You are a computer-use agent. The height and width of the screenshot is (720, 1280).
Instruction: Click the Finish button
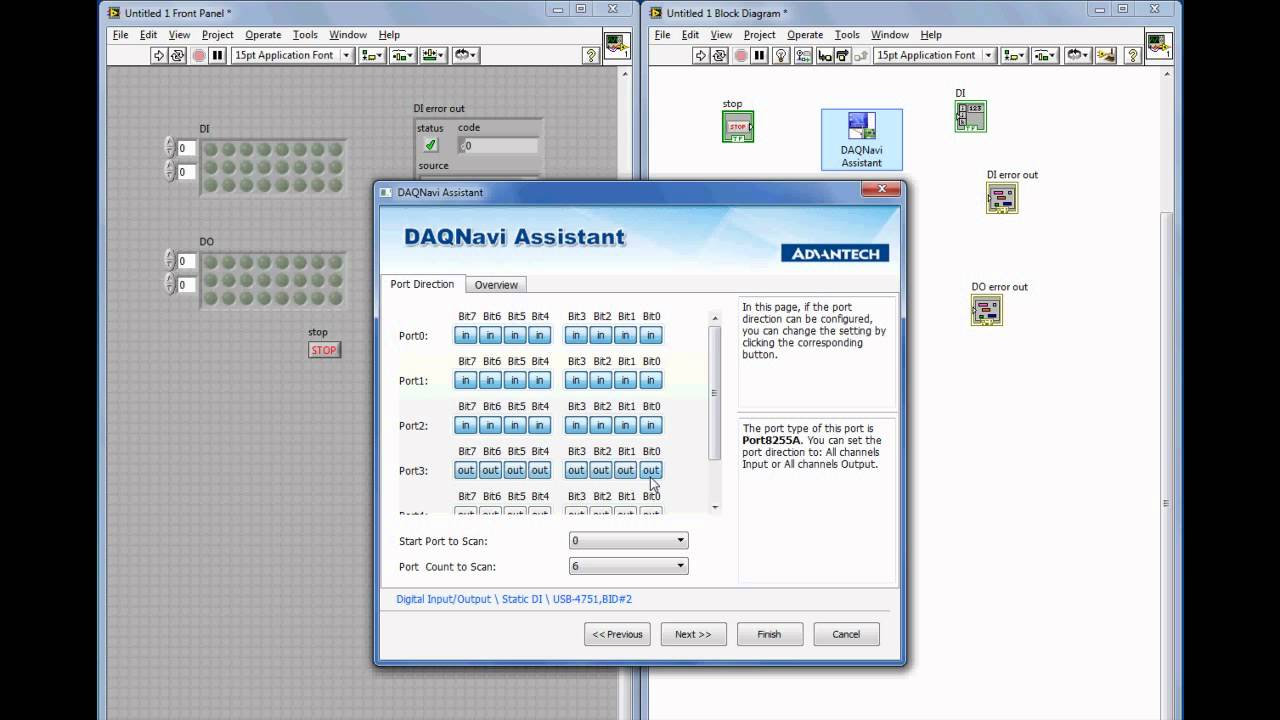[x=769, y=634]
